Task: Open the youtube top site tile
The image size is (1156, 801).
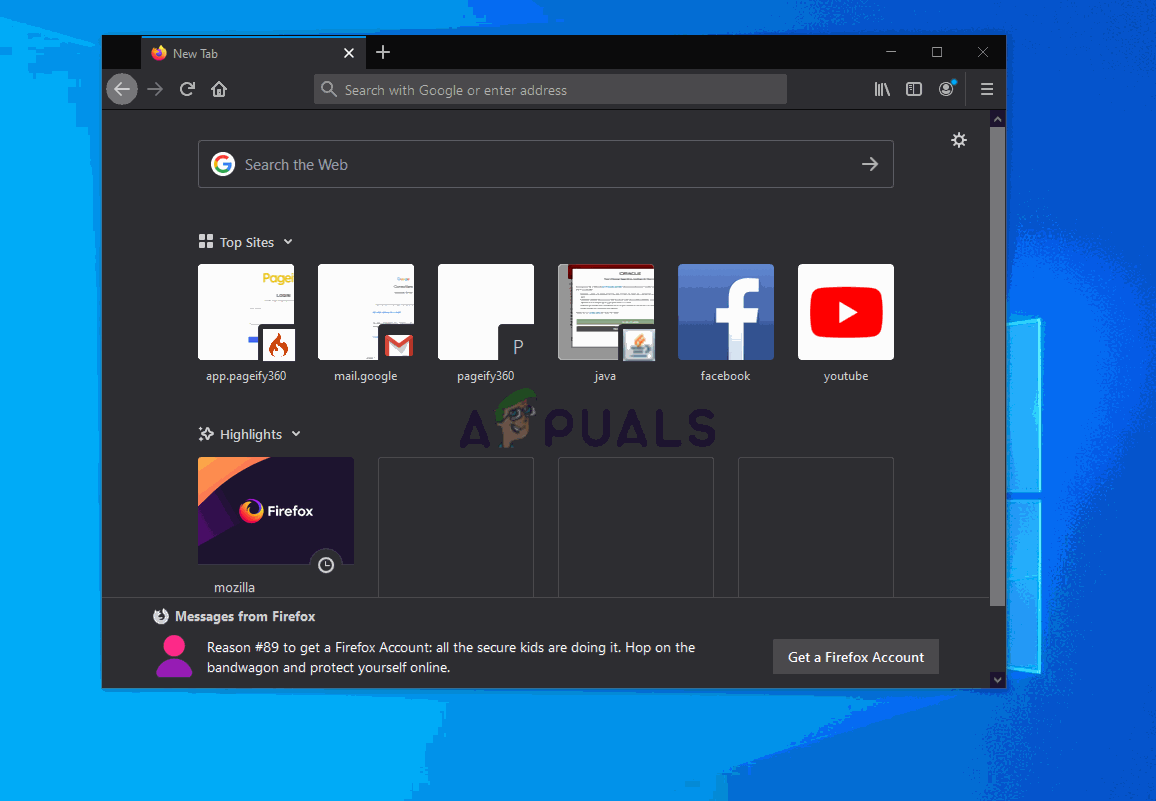Action: tap(845, 312)
